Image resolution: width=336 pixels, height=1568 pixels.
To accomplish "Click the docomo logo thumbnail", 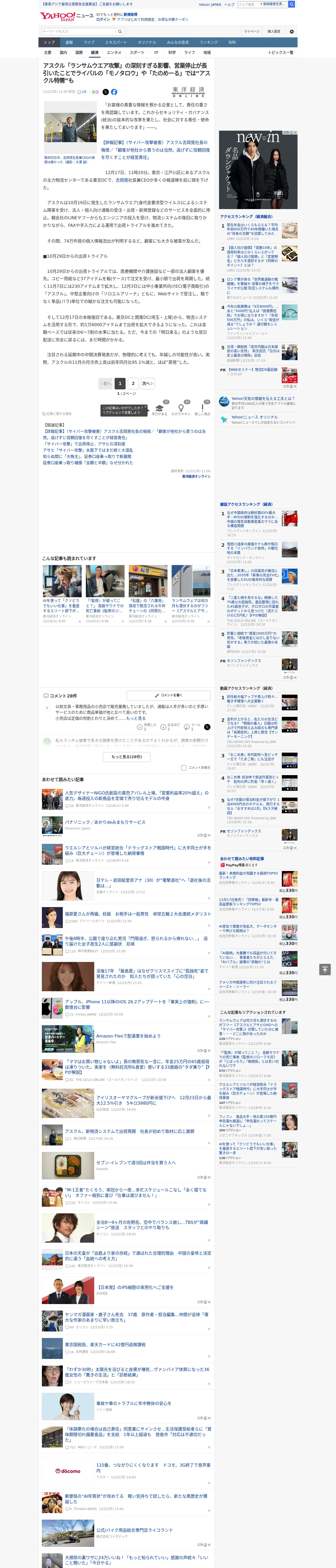I will [68, 1471].
